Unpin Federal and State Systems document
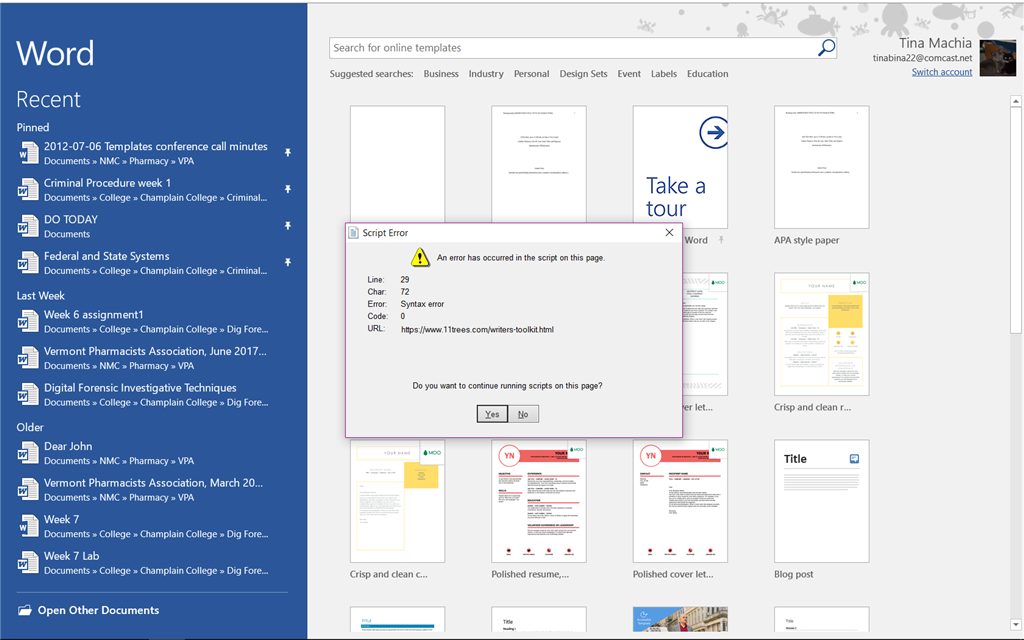 point(287,263)
